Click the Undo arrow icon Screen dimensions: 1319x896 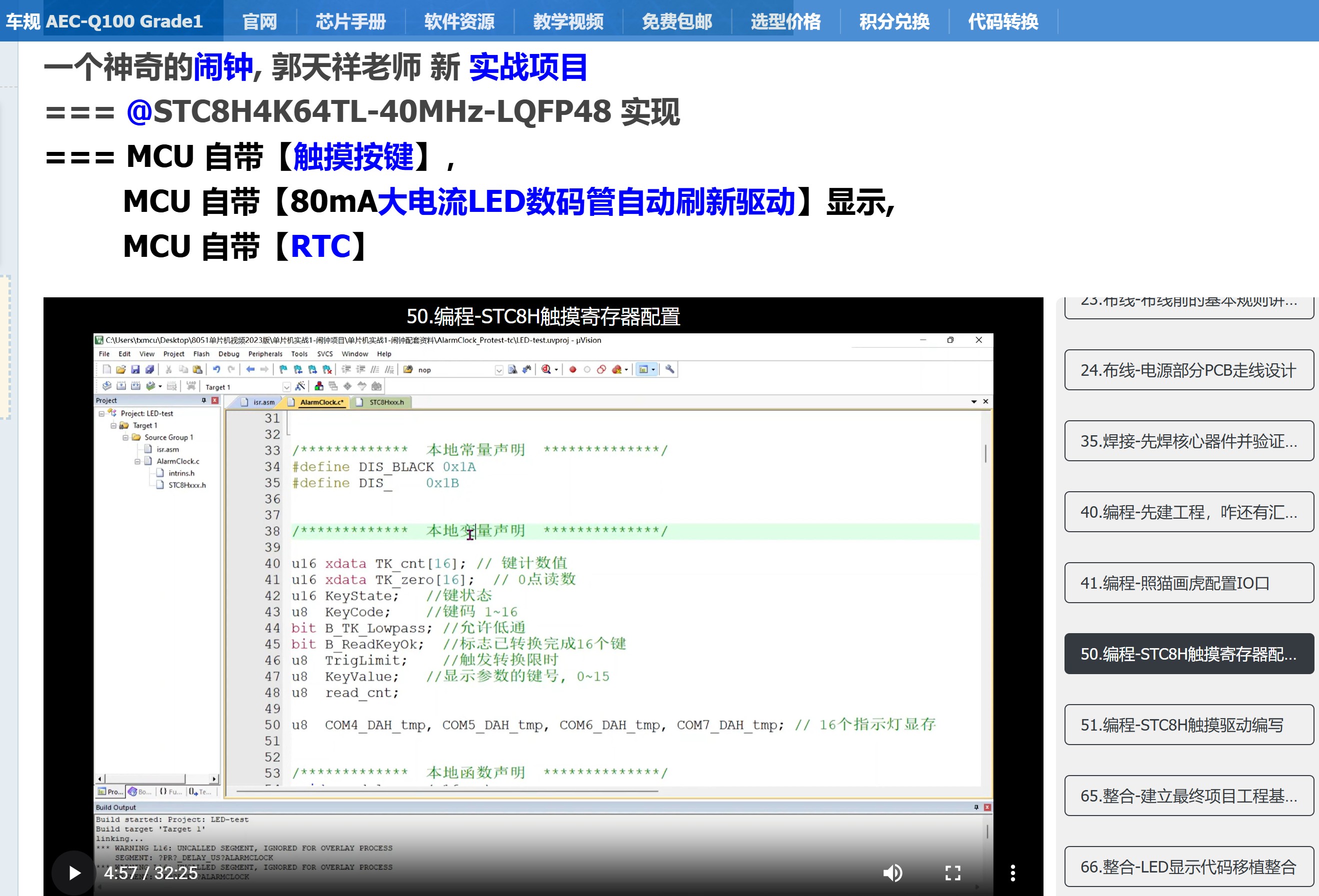pyautogui.click(x=216, y=370)
